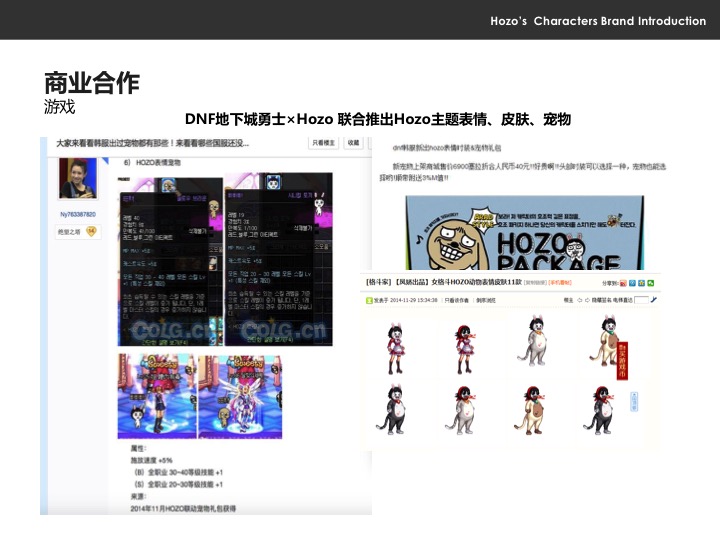
Task: Click the thread title starting 大家来看看韩服
Action: click(152, 143)
